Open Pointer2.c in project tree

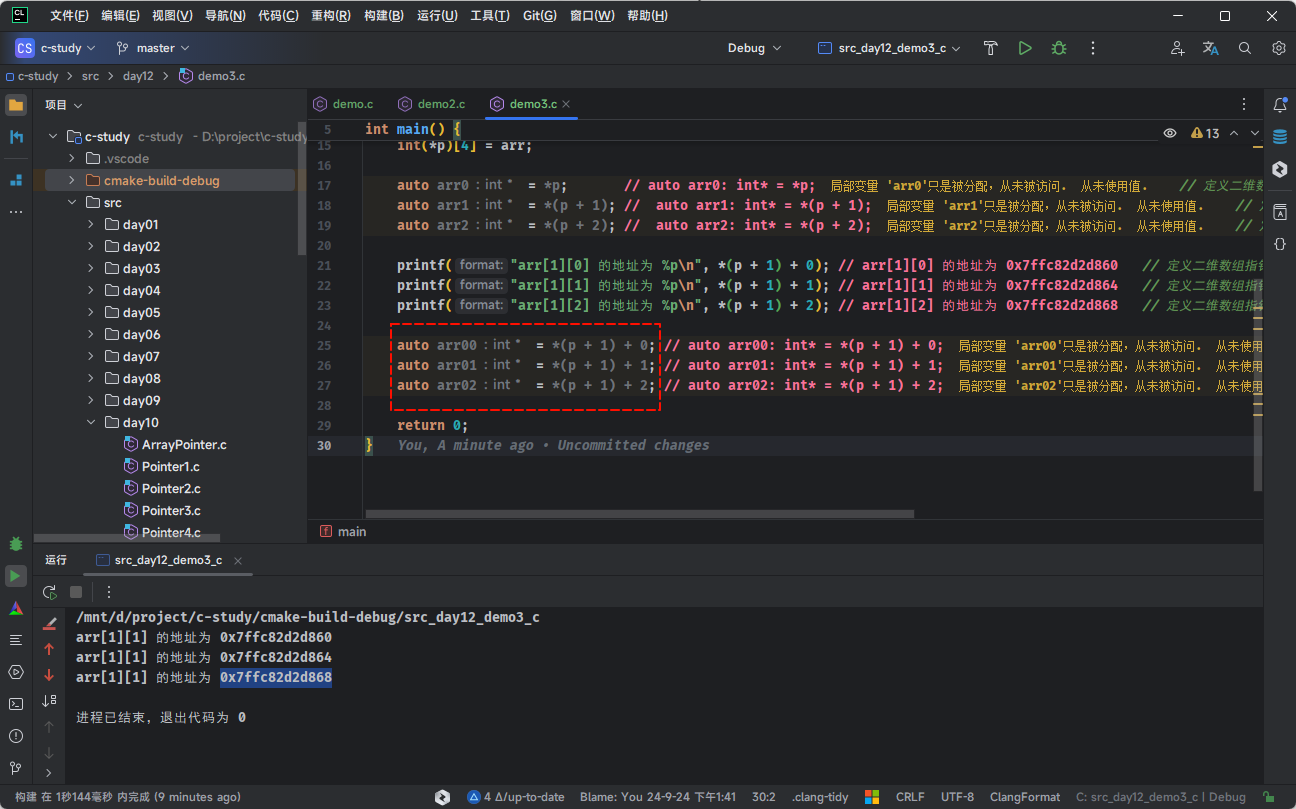coord(171,489)
